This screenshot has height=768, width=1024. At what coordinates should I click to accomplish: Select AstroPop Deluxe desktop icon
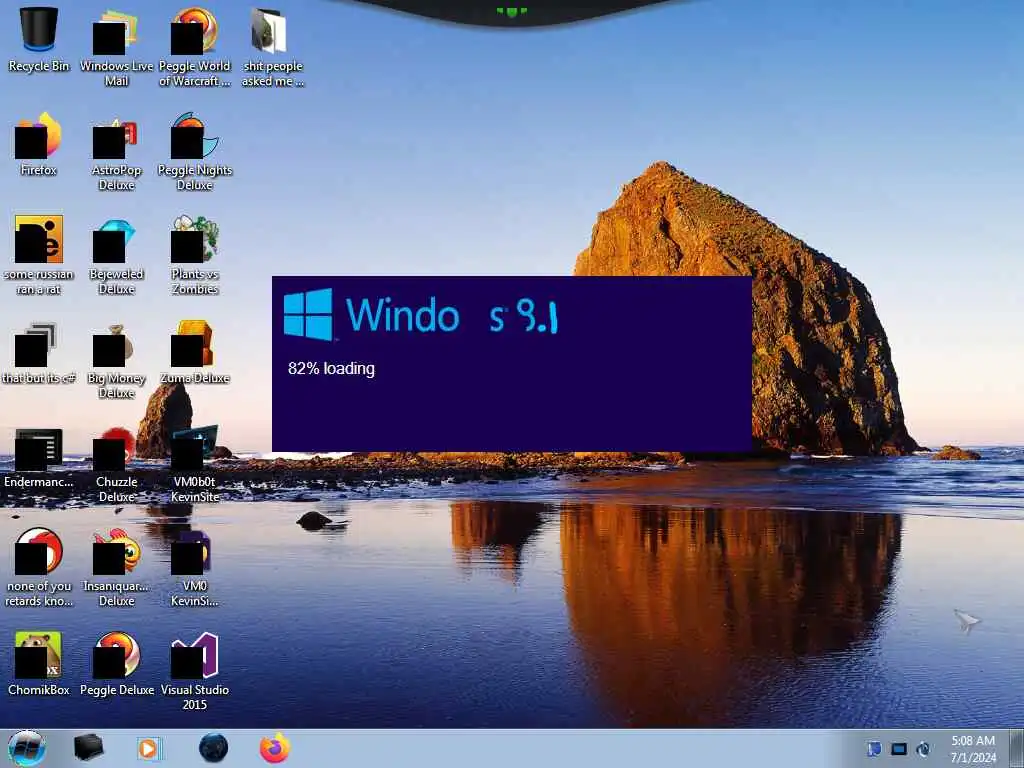click(116, 151)
